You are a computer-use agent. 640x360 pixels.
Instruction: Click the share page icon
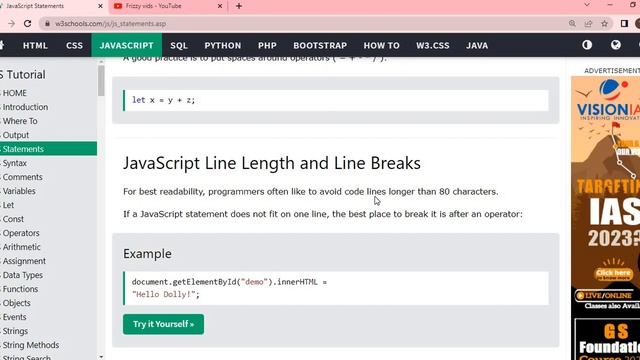[588, 24]
